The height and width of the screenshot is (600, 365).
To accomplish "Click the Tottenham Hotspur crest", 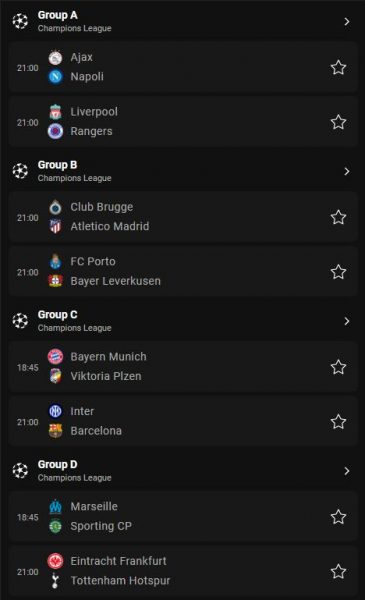I will [x=55, y=580].
